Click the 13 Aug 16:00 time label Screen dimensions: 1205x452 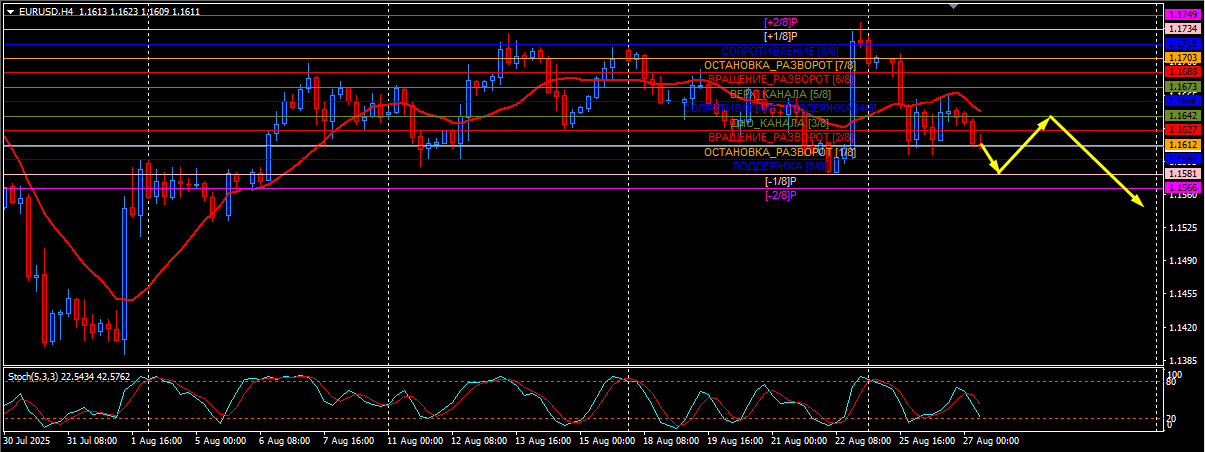pyautogui.click(x=542, y=440)
